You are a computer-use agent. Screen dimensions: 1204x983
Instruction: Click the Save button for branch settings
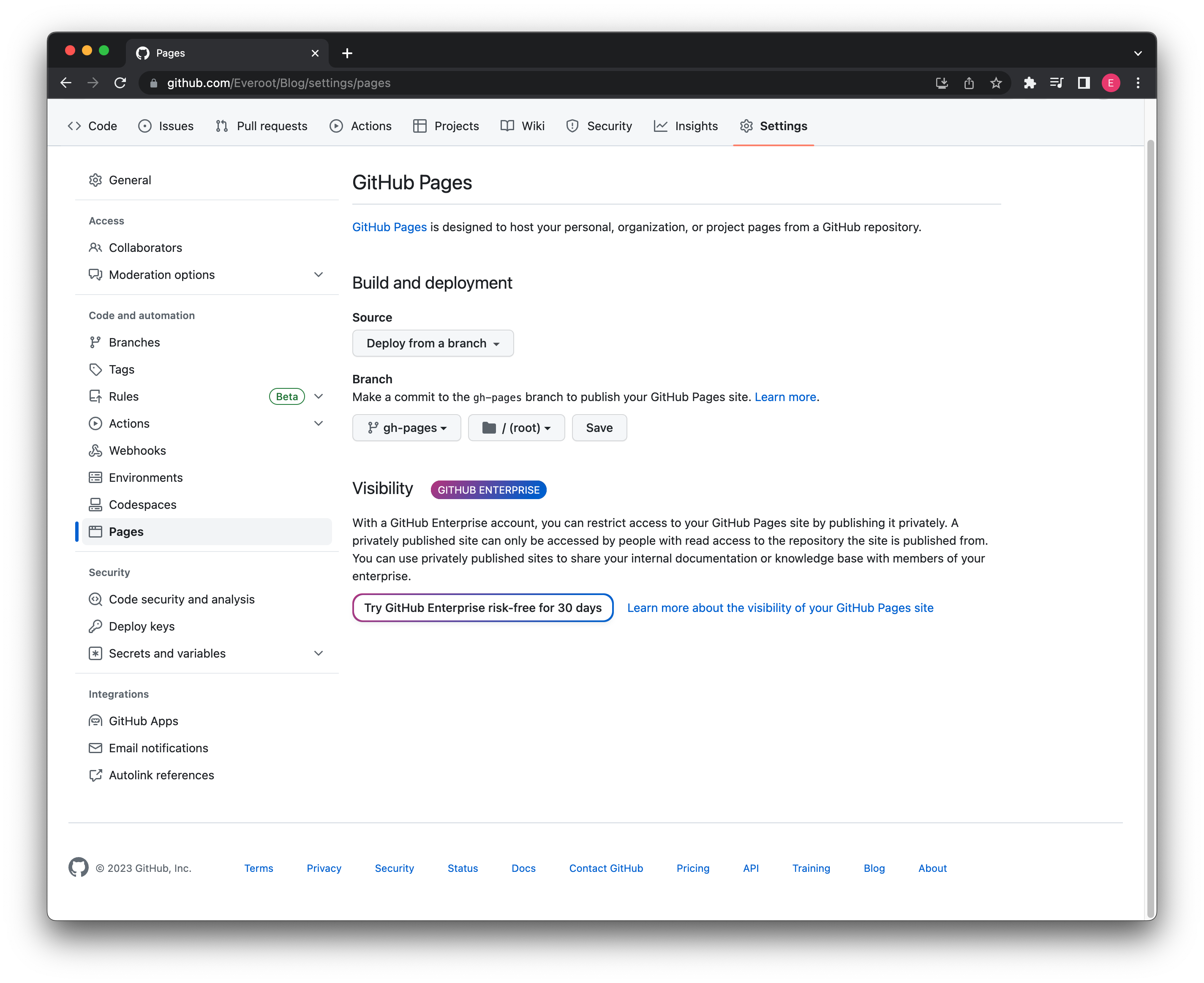pyautogui.click(x=599, y=427)
